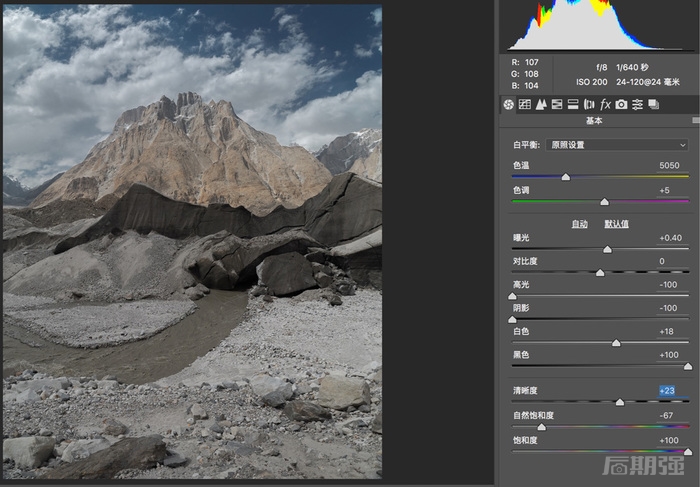
Task: Click the 黑色 value field +100
Action: point(669,355)
